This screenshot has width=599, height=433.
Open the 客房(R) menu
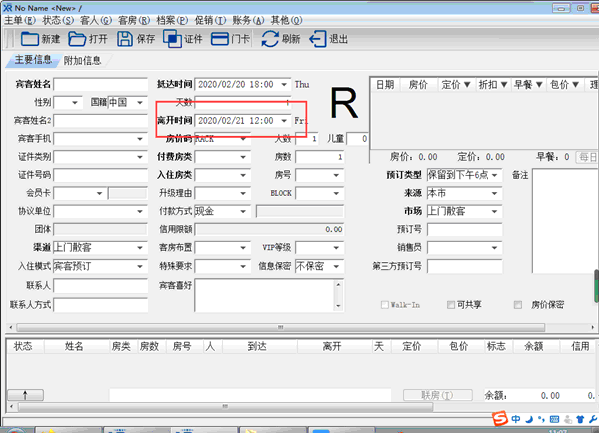[x=134, y=20]
